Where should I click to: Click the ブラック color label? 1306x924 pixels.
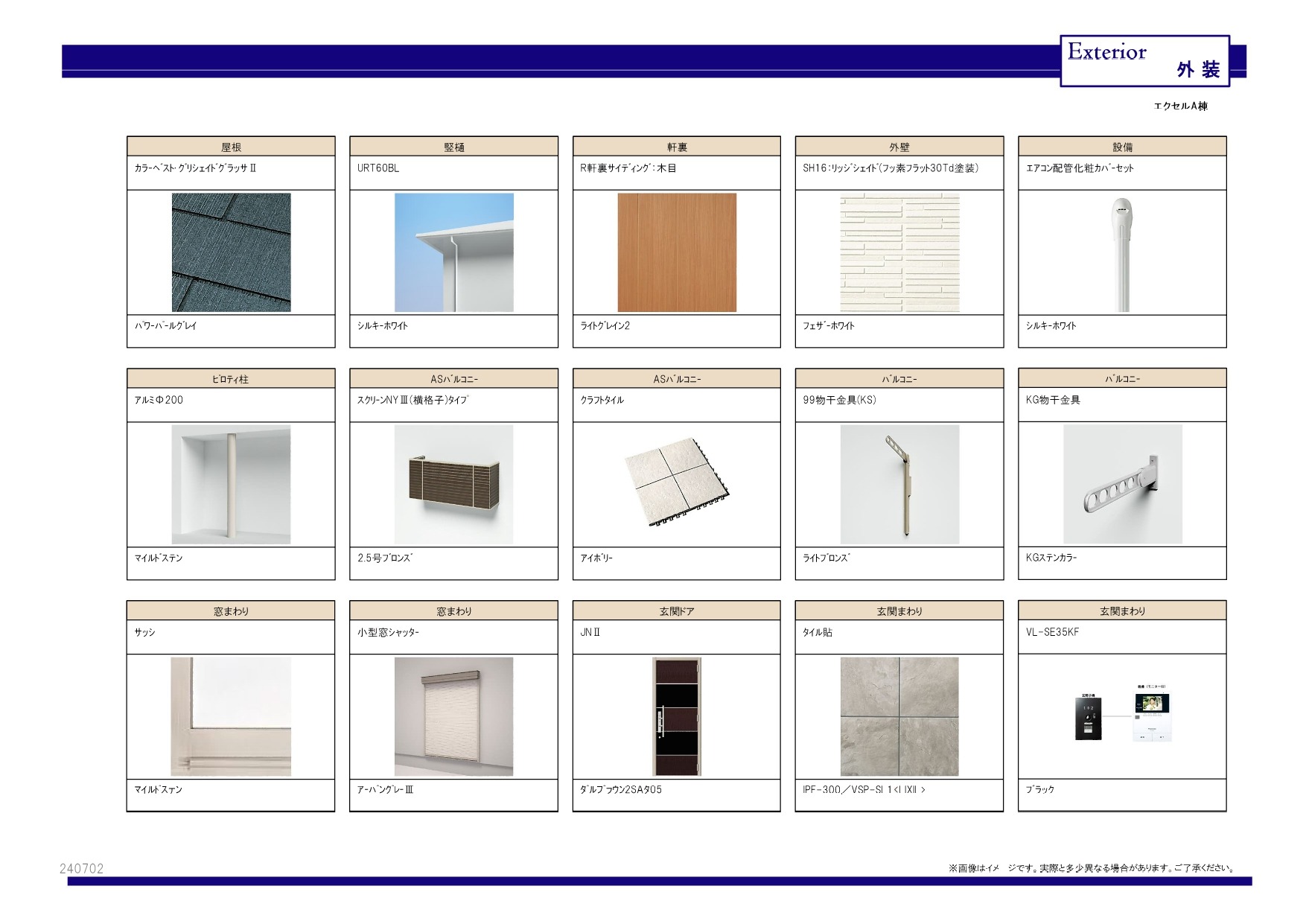[x=1040, y=789]
